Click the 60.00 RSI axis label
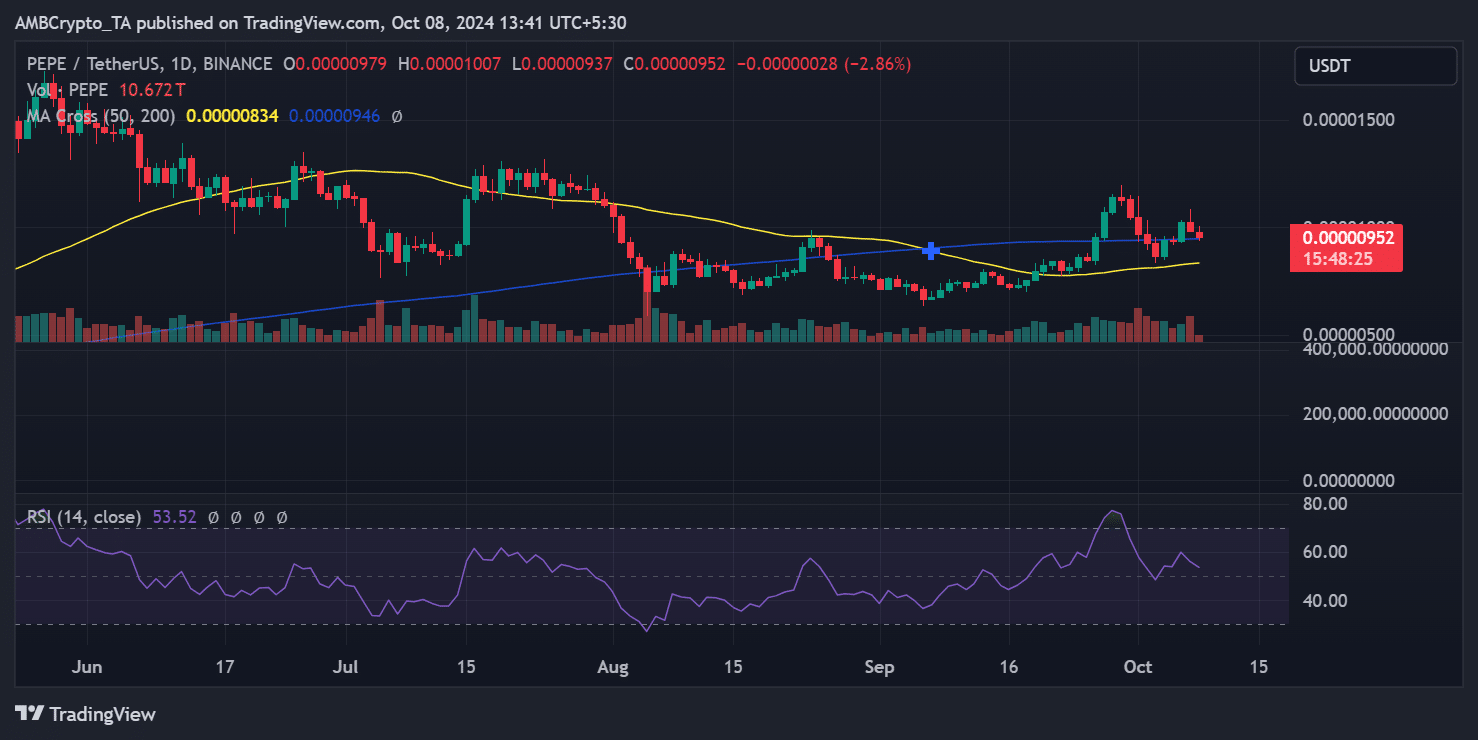This screenshot has width=1478, height=740. point(1325,552)
